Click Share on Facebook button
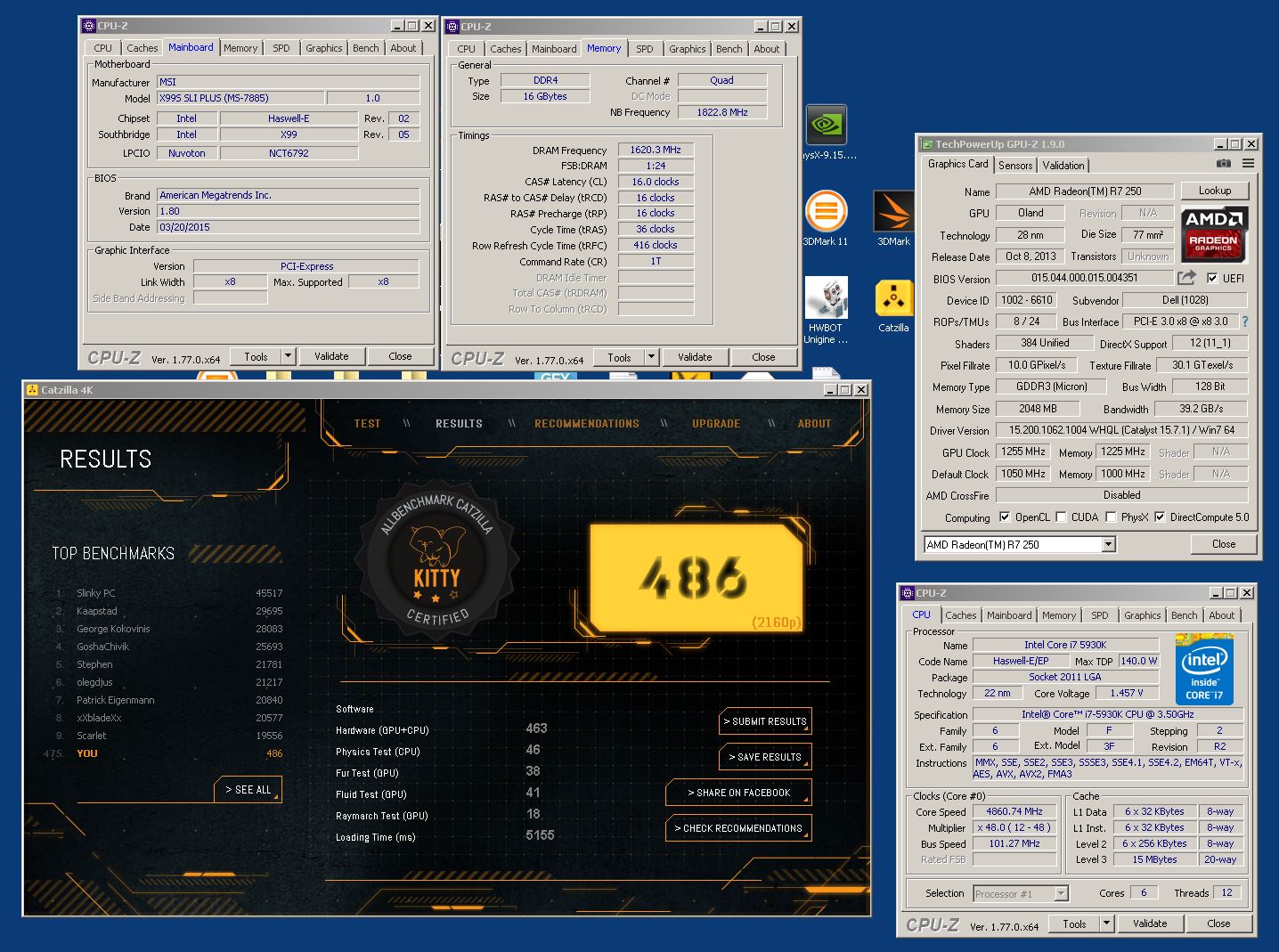 (738, 793)
